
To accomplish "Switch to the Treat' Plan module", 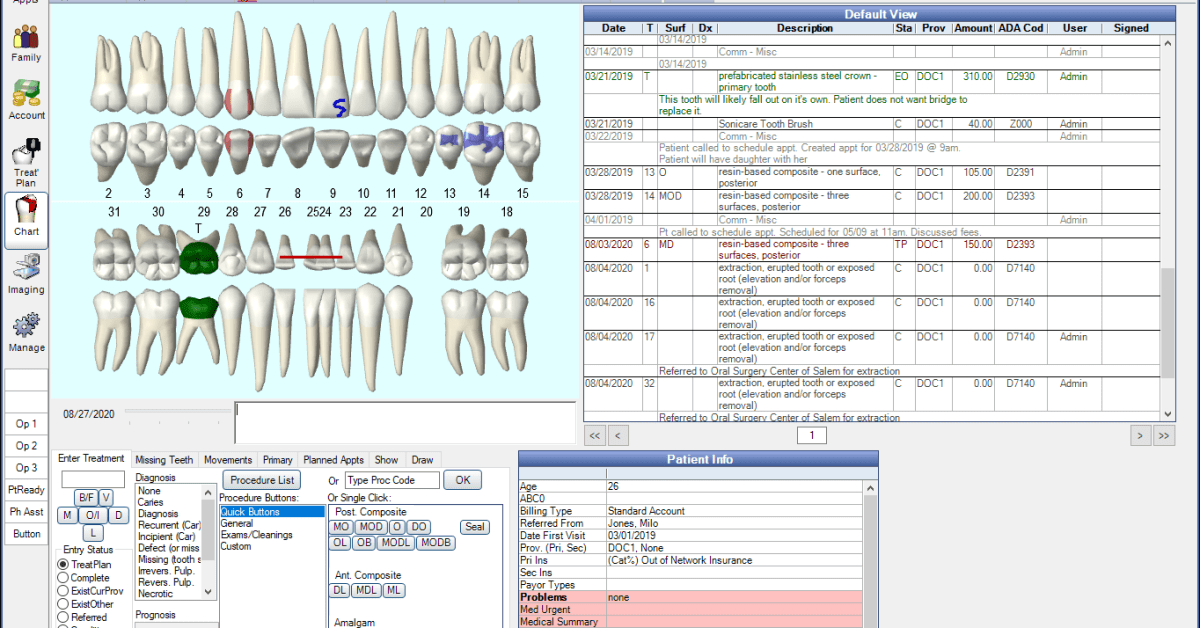I will coord(25,162).
